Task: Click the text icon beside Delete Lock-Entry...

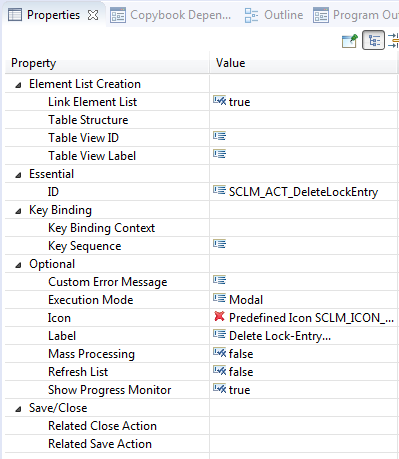Action: 220,334
